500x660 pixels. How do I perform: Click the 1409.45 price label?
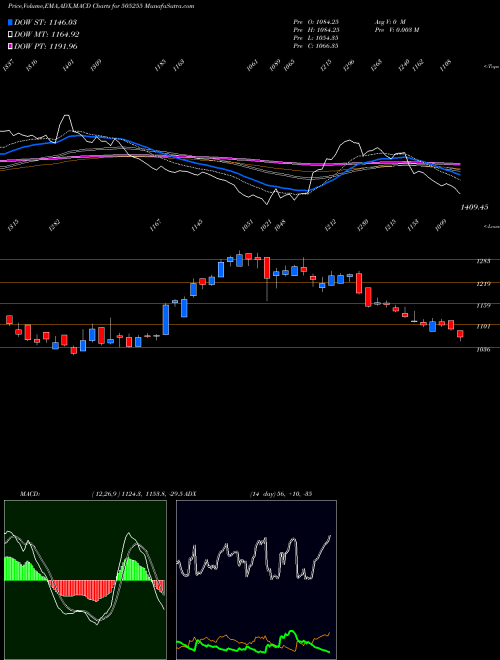(x=474, y=207)
